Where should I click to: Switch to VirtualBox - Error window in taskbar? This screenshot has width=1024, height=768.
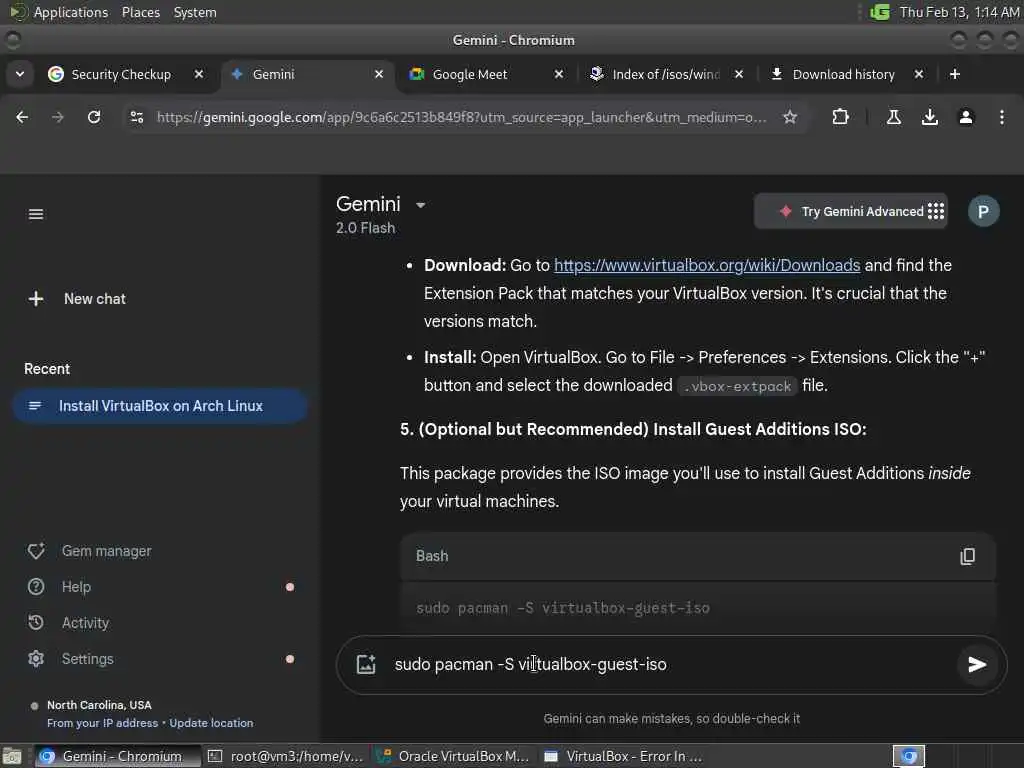pyautogui.click(x=622, y=756)
